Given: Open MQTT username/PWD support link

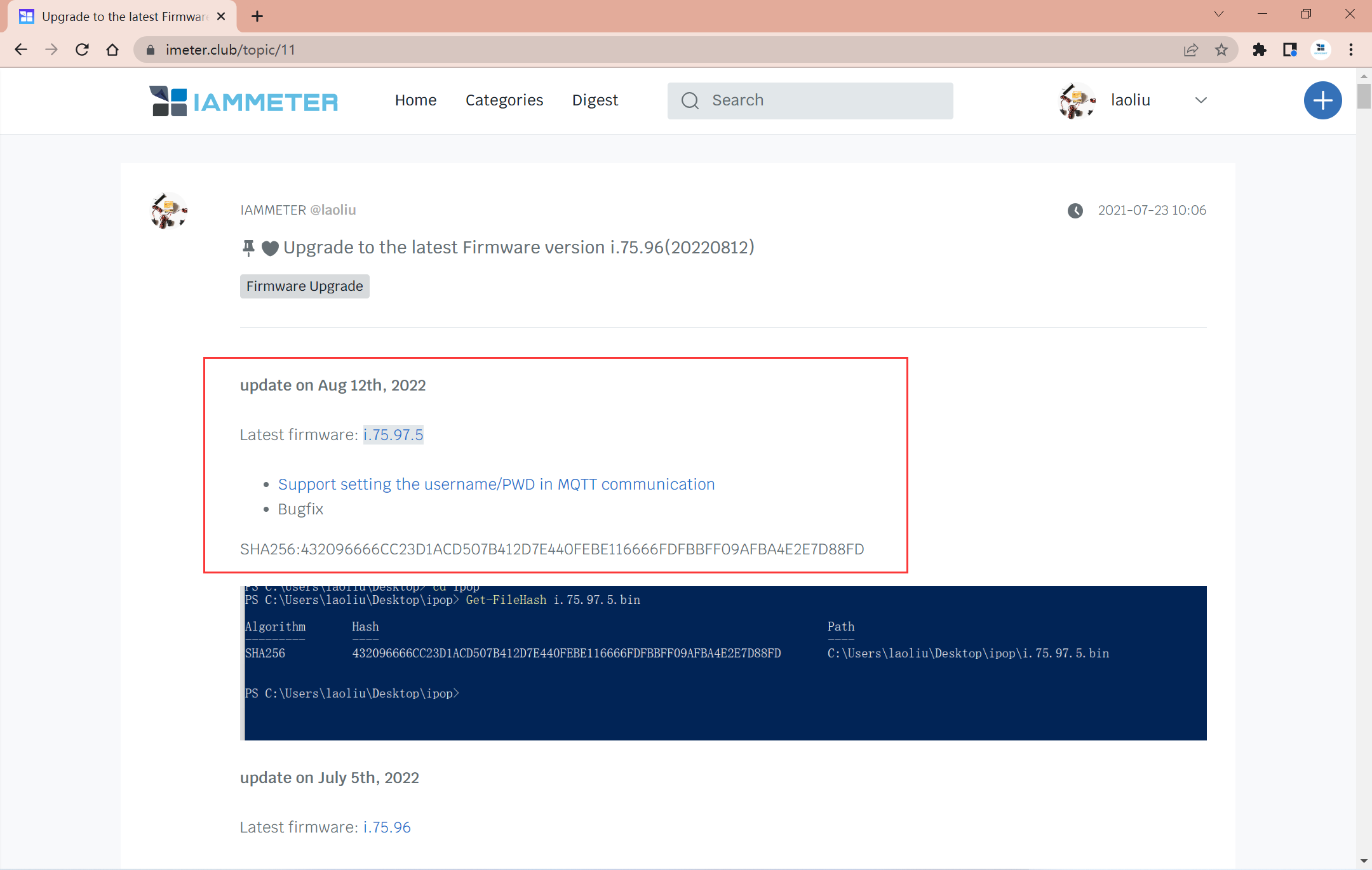Looking at the screenshot, I should tap(496, 485).
